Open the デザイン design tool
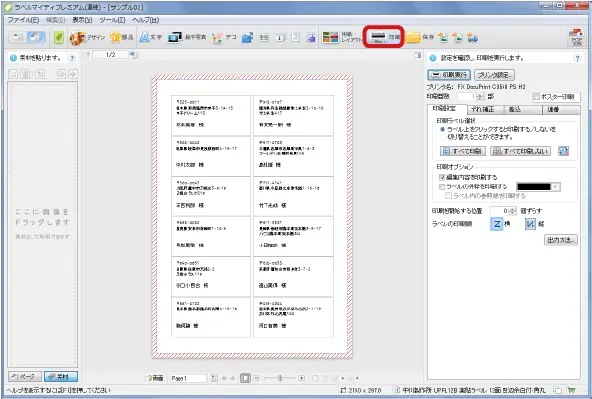592x399 pixels. click(88, 37)
